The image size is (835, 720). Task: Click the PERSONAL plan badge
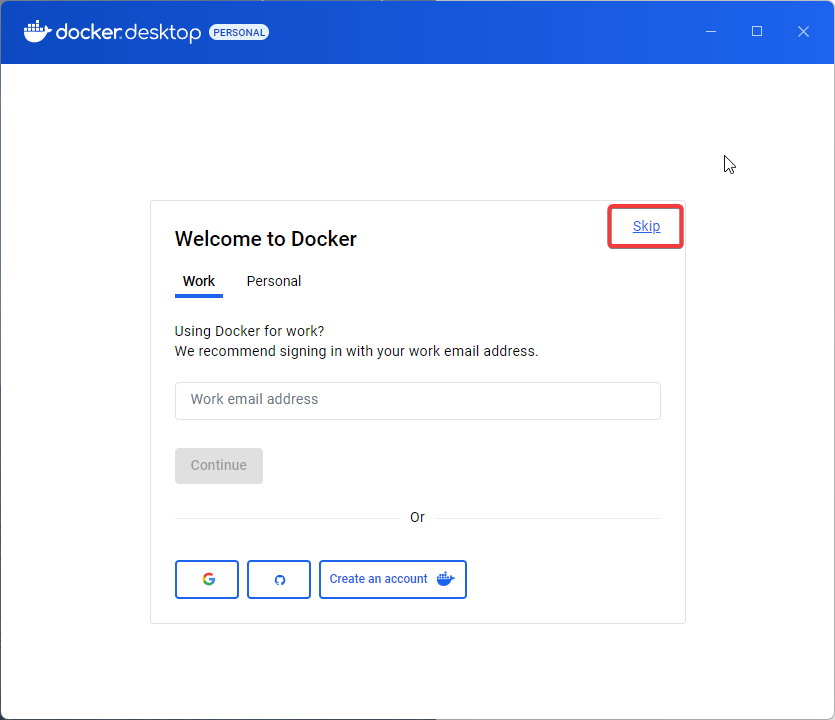pos(239,32)
